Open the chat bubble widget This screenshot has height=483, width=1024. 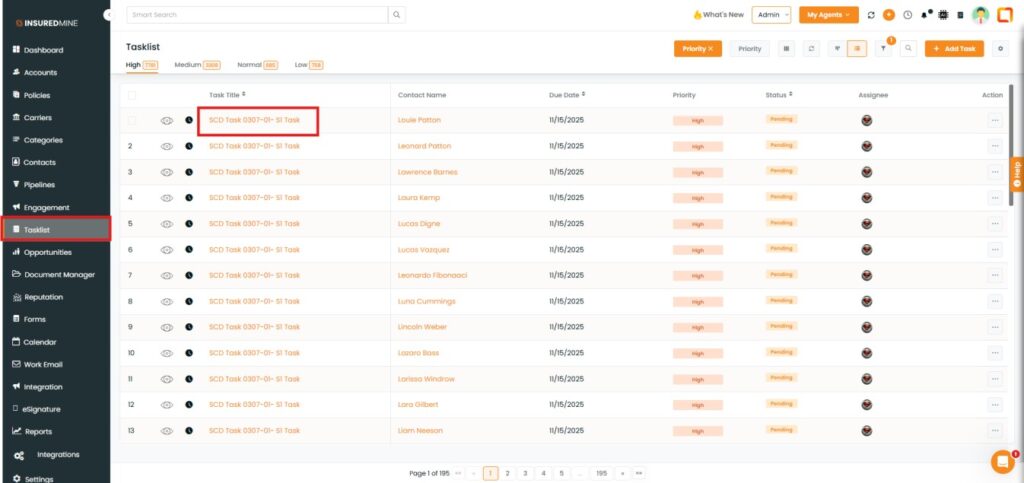(x=1002, y=461)
